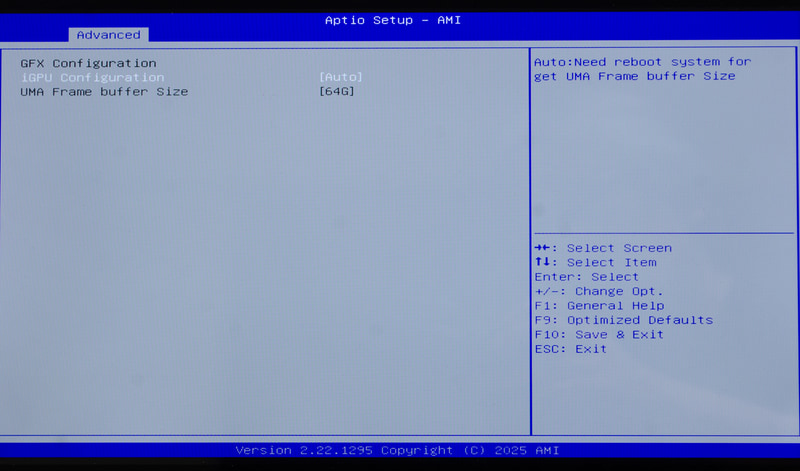The image size is (800, 471).
Task: Click the +/-: Change Opt. hint
Action: pyautogui.click(x=598, y=291)
